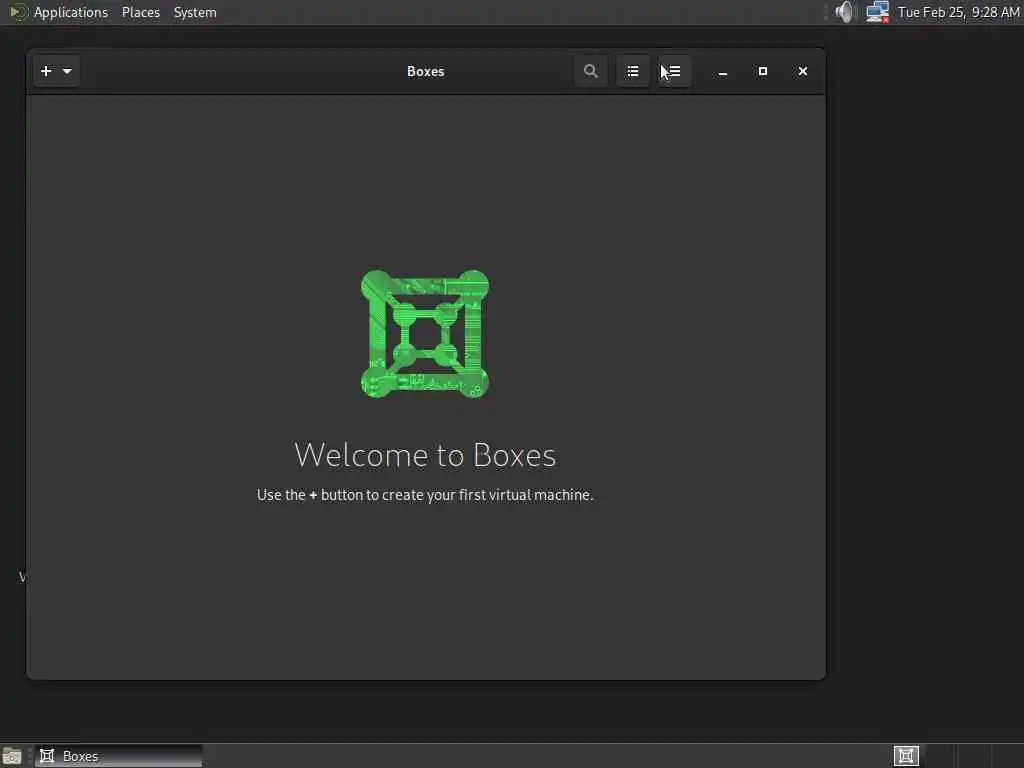Close the Boxes window
Screen dimensions: 1024x768
pos(803,71)
